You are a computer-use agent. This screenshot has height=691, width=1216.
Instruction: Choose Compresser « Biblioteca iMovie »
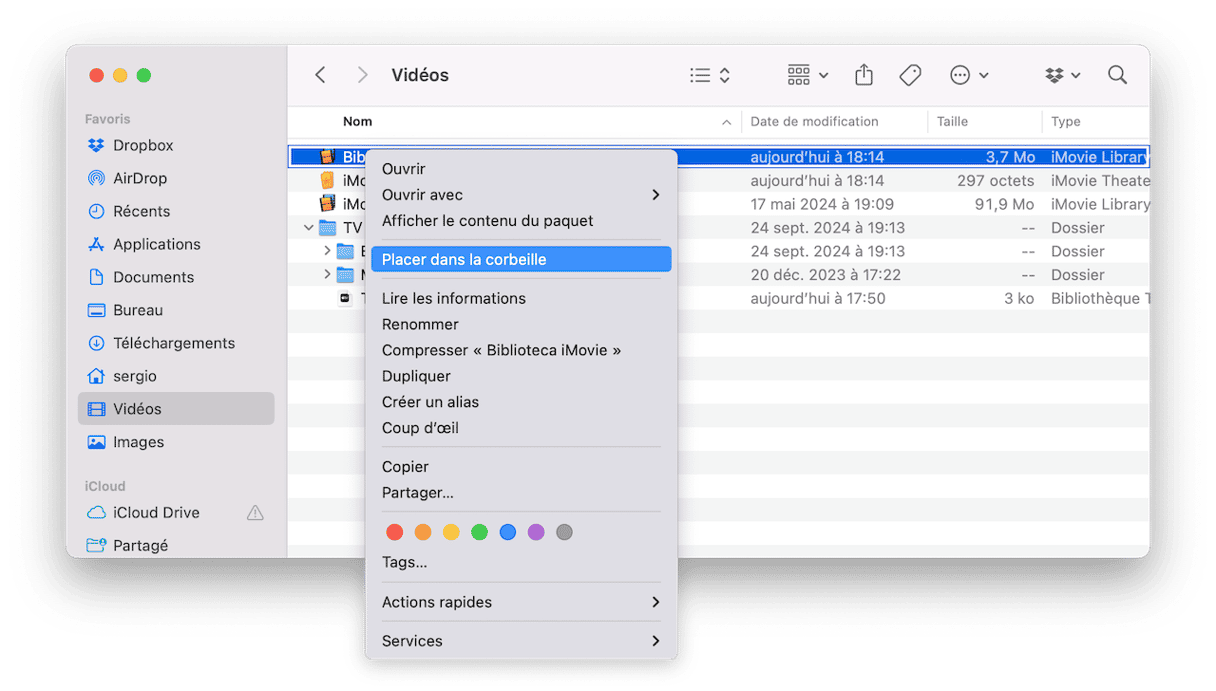(x=521, y=350)
